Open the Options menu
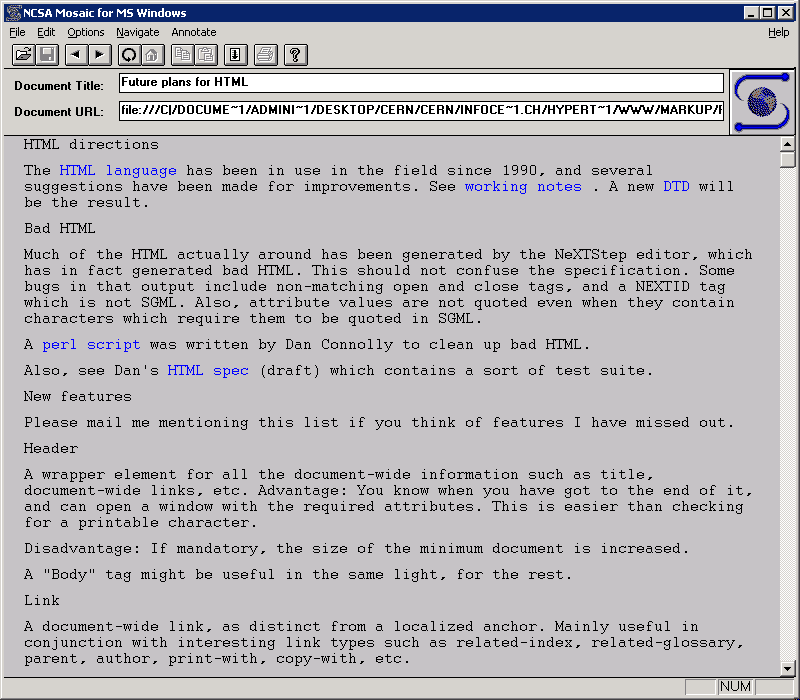 [x=86, y=32]
